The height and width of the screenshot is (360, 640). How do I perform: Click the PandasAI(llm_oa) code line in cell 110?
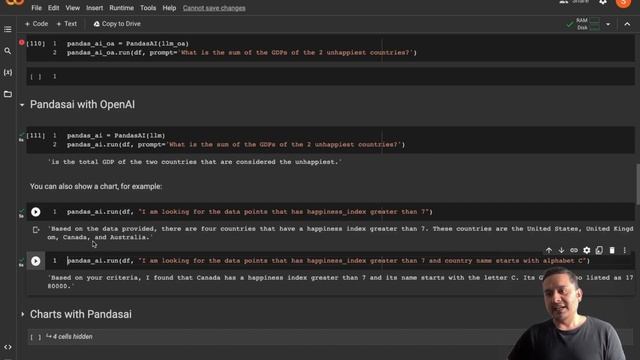click(128, 44)
